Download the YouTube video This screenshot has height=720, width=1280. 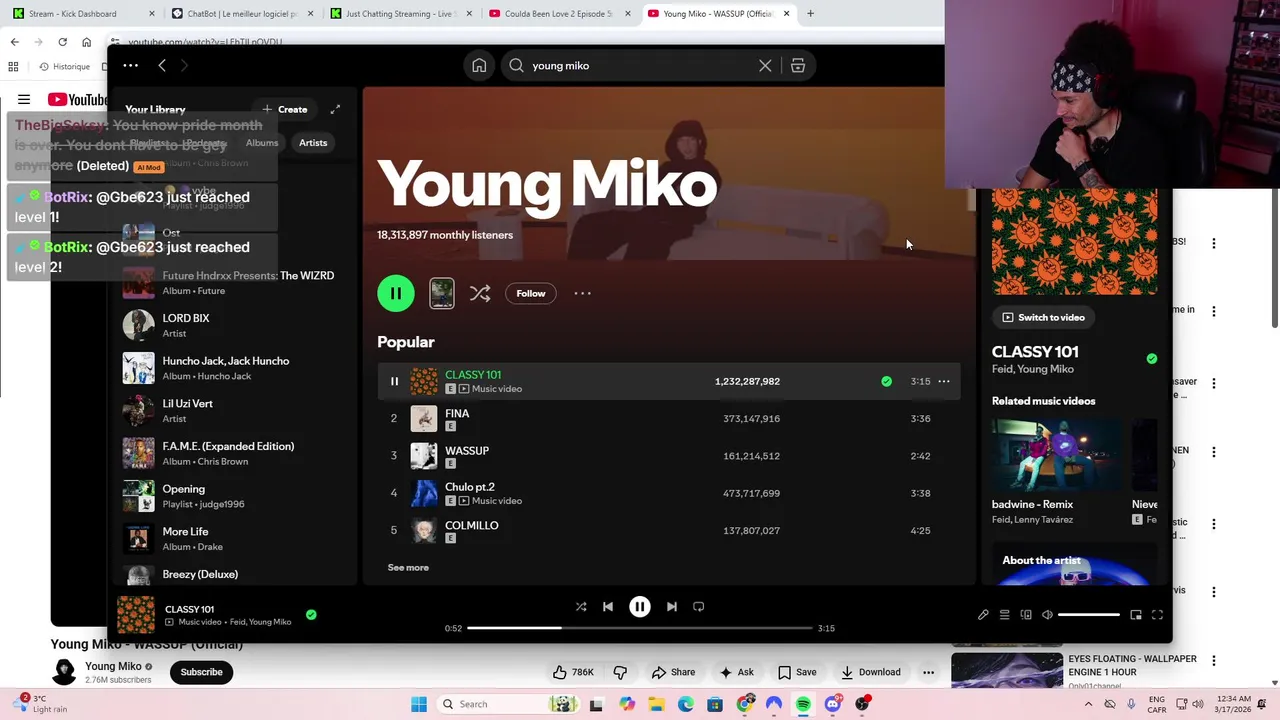[x=870, y=672]
